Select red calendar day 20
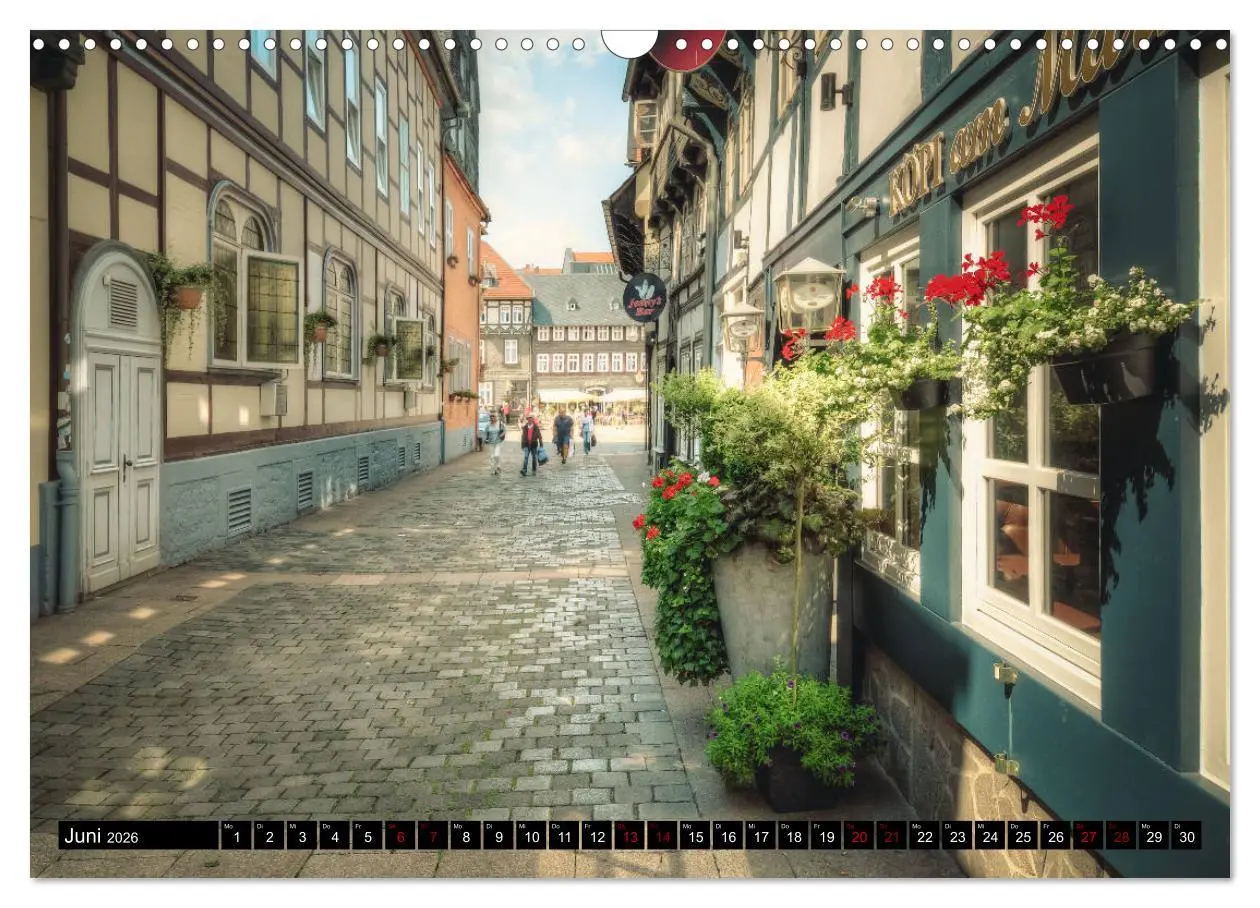This screenshot has width=1260, height=908. tap(859, 836)
